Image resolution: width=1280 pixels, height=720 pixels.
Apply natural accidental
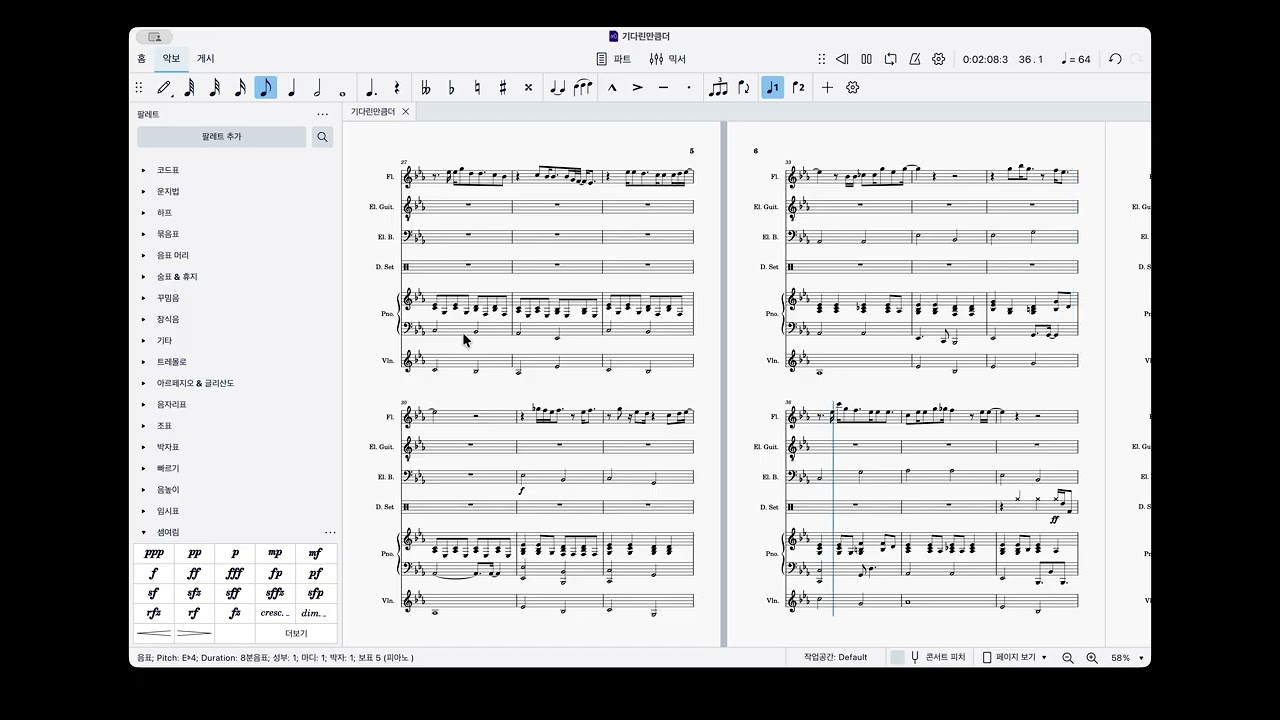pyautogui.click(x=477, y=88)
